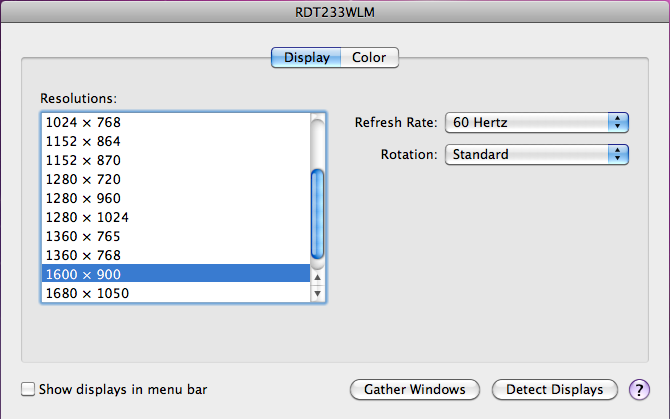Click the Detect Displays button
The height and width of the screenshot is (419, 670).
(554, 389)
